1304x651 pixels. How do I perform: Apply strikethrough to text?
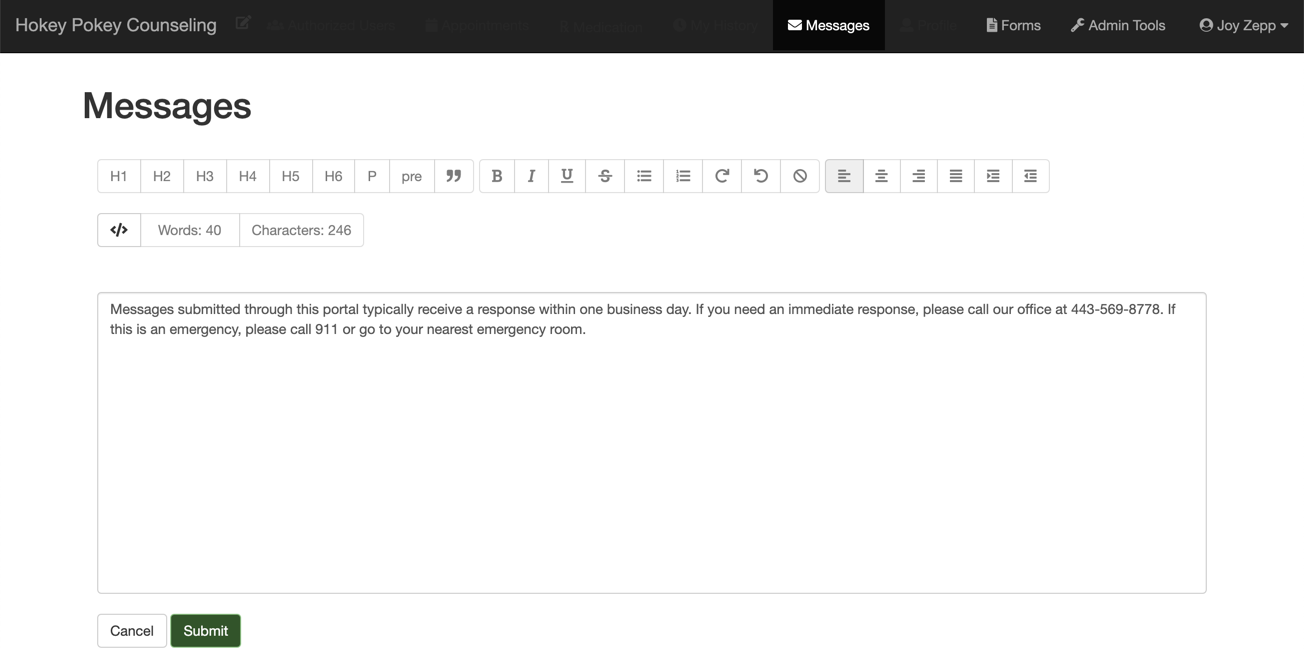click(x=605, y=176)
